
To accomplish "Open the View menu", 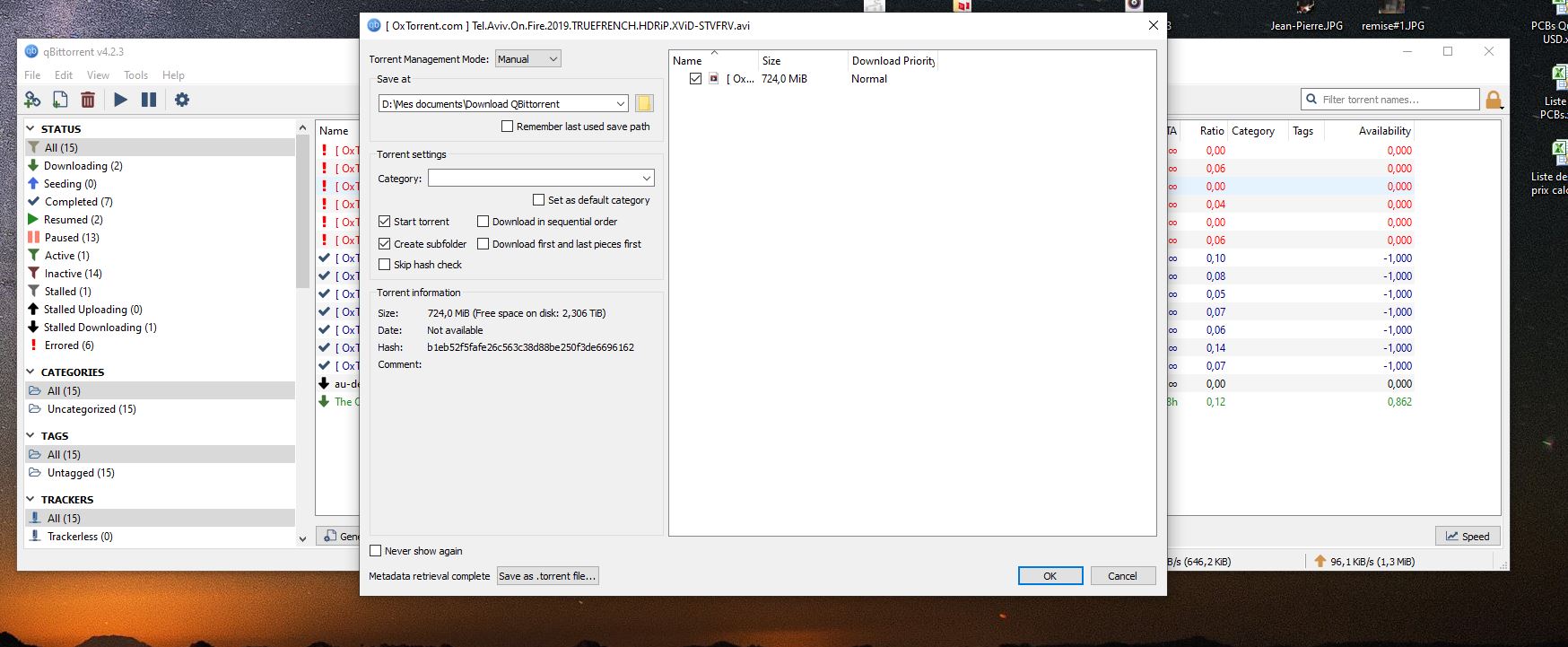I will point(98,75).
